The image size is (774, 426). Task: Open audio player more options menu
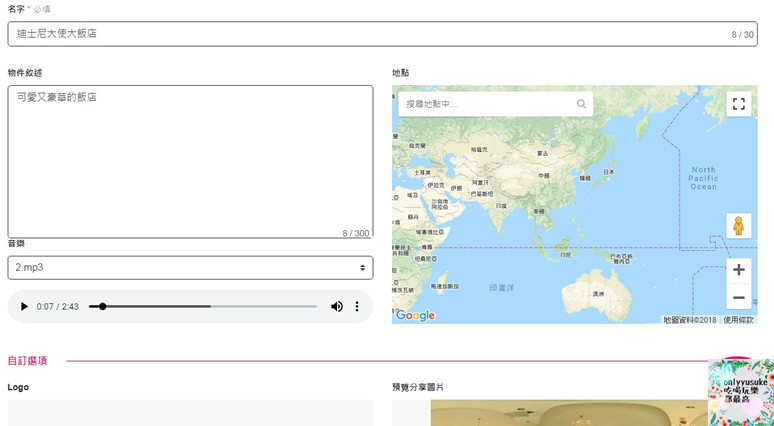pos(357,307)
